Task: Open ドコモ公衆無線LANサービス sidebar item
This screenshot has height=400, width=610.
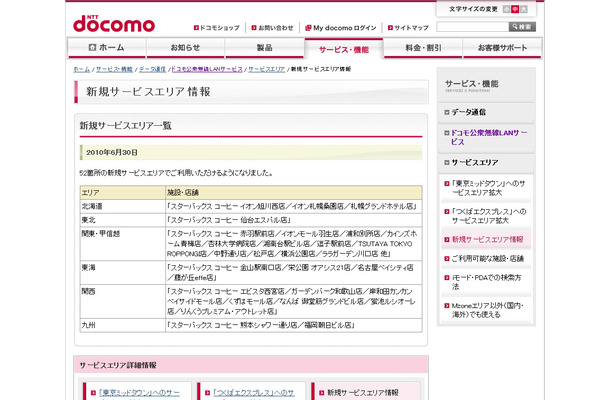Action: coord(489,137)
